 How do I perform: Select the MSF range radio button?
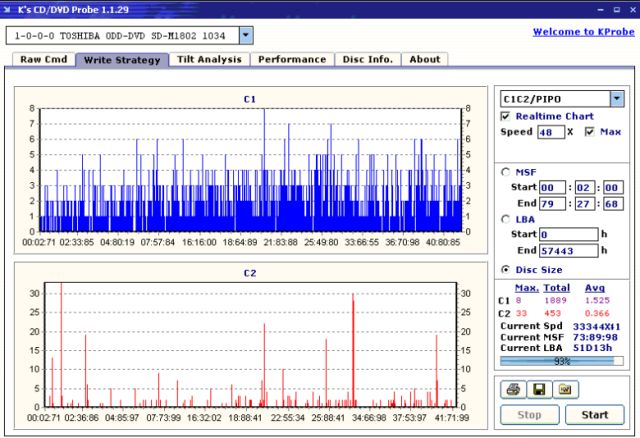505,172
